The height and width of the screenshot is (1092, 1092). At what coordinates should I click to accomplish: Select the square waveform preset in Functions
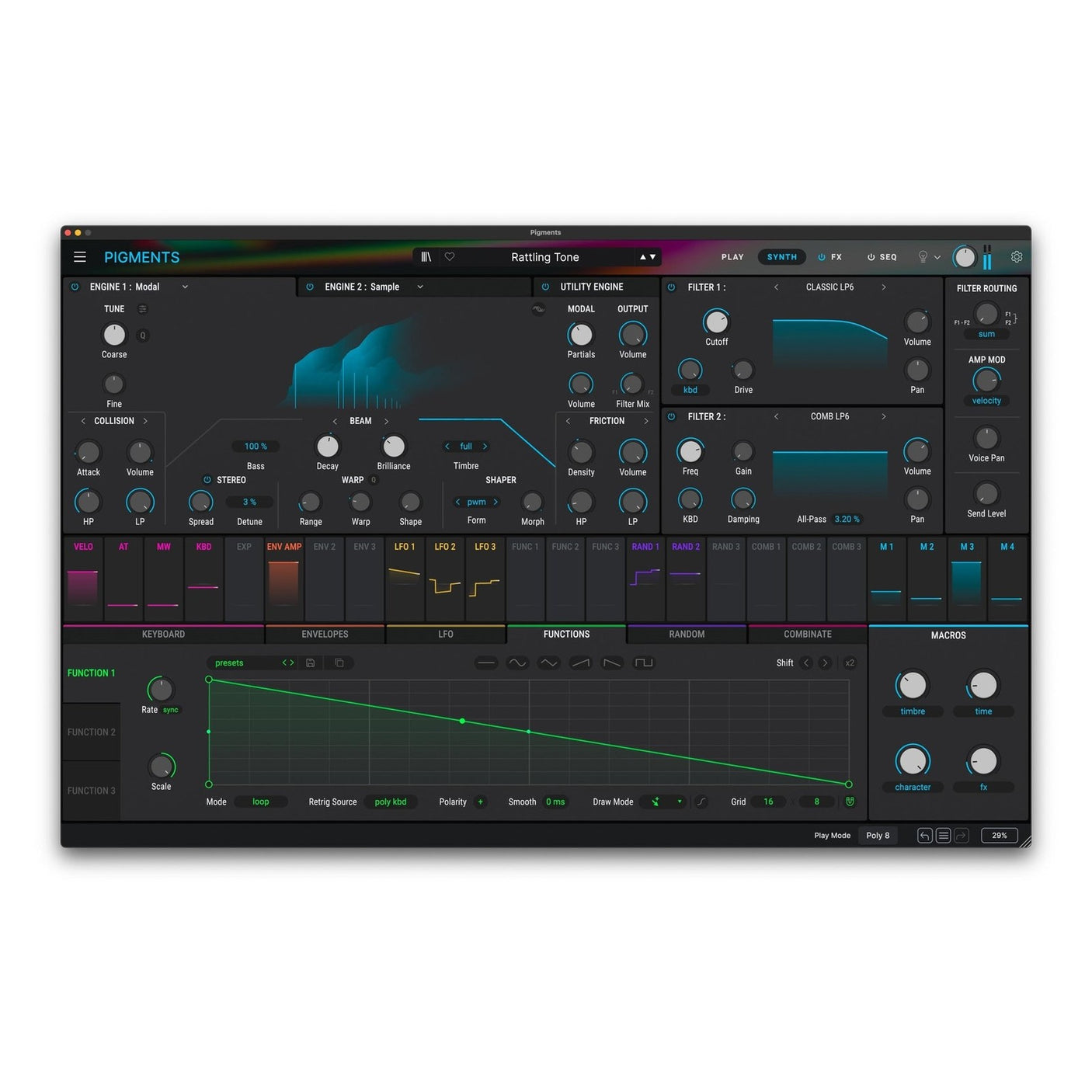pyautogui.click(x=643, y=663)
